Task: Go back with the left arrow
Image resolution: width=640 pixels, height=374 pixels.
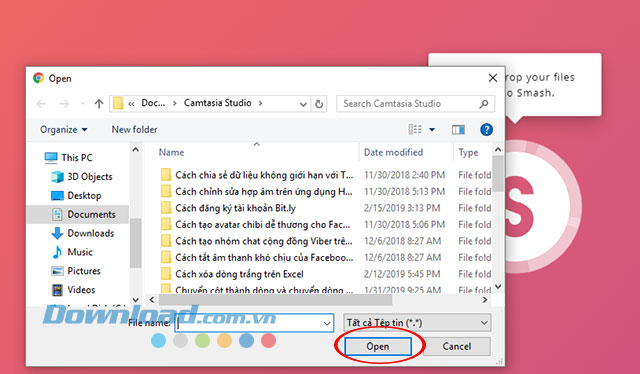Action: click(41, 104)
